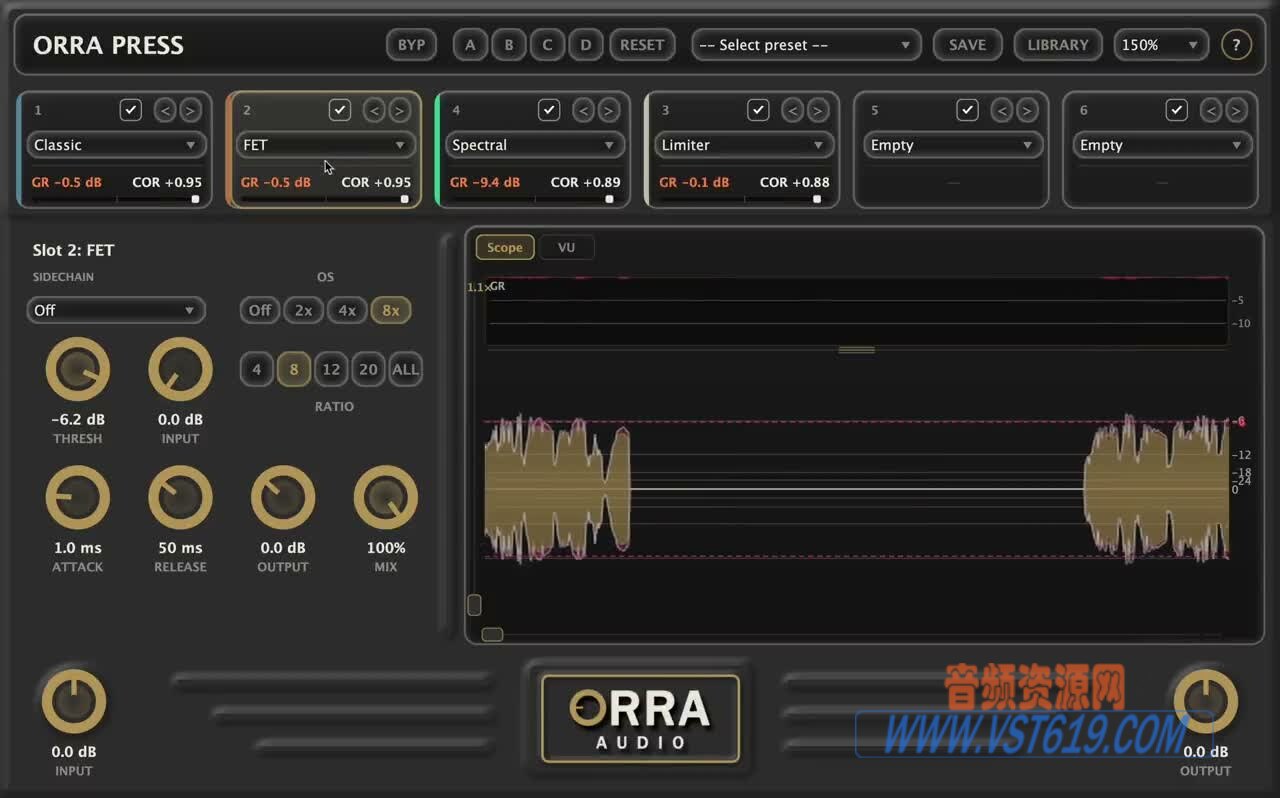Toggle slot 5 enable checkbox
The height and width of the screenshot is (798, 1280).
point(967,110)
